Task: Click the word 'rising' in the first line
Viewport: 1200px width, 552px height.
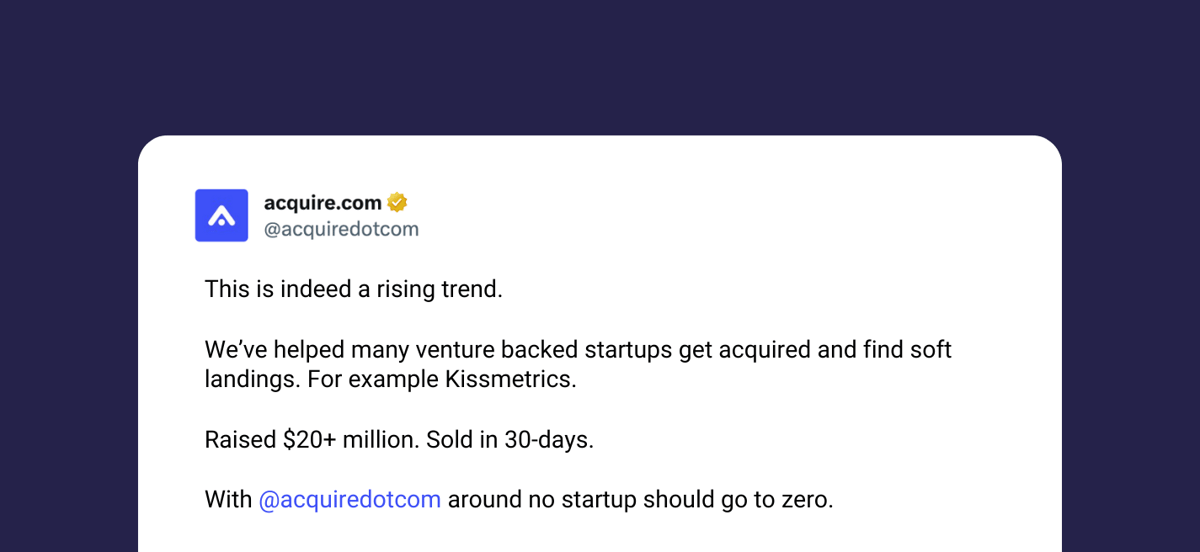Action: [x=405, y=290]
